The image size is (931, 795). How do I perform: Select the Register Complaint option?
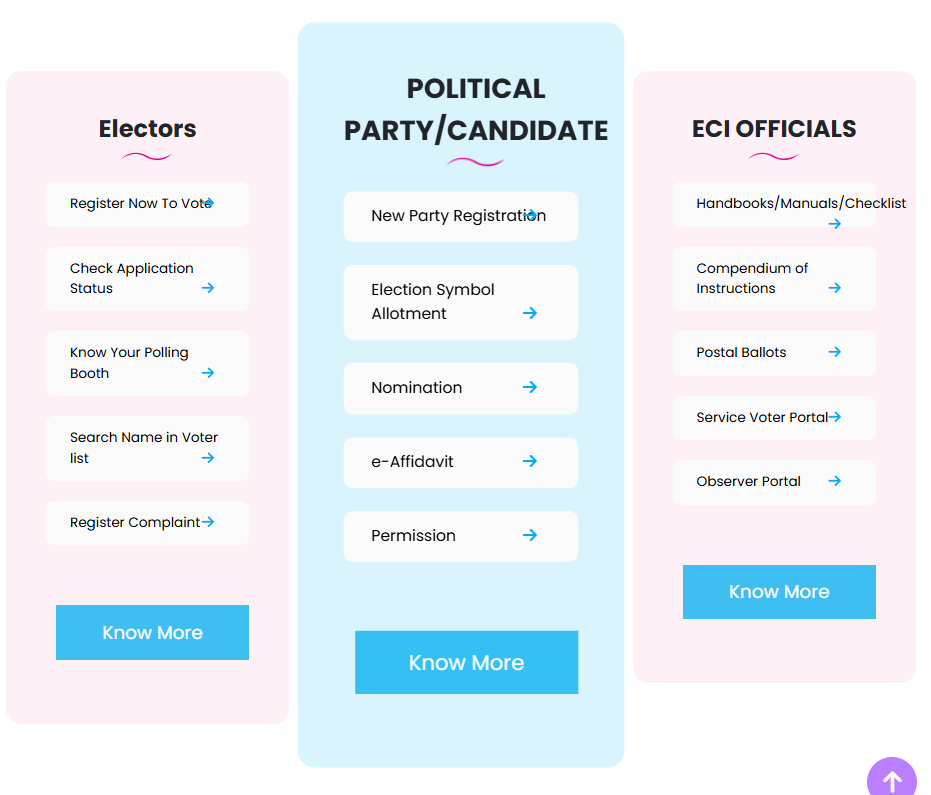[135, 523]
